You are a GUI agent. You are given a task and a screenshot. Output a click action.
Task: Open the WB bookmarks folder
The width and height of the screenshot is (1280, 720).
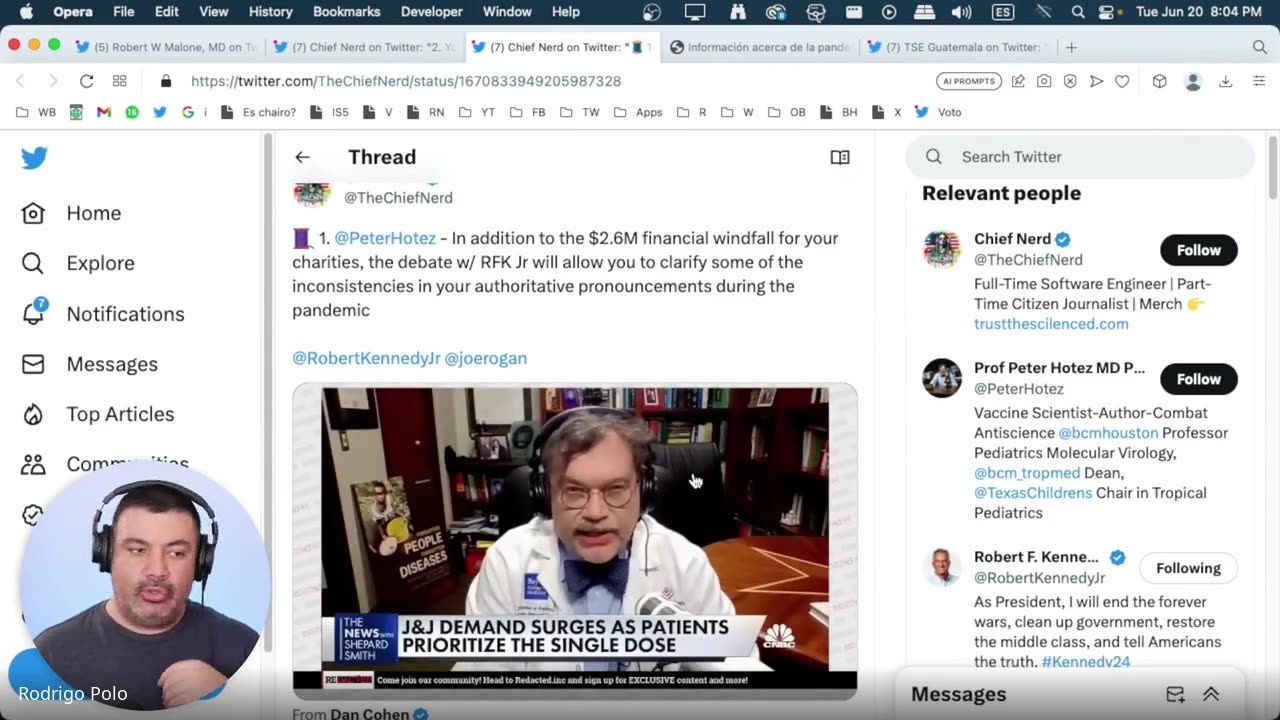pos(36,112)
